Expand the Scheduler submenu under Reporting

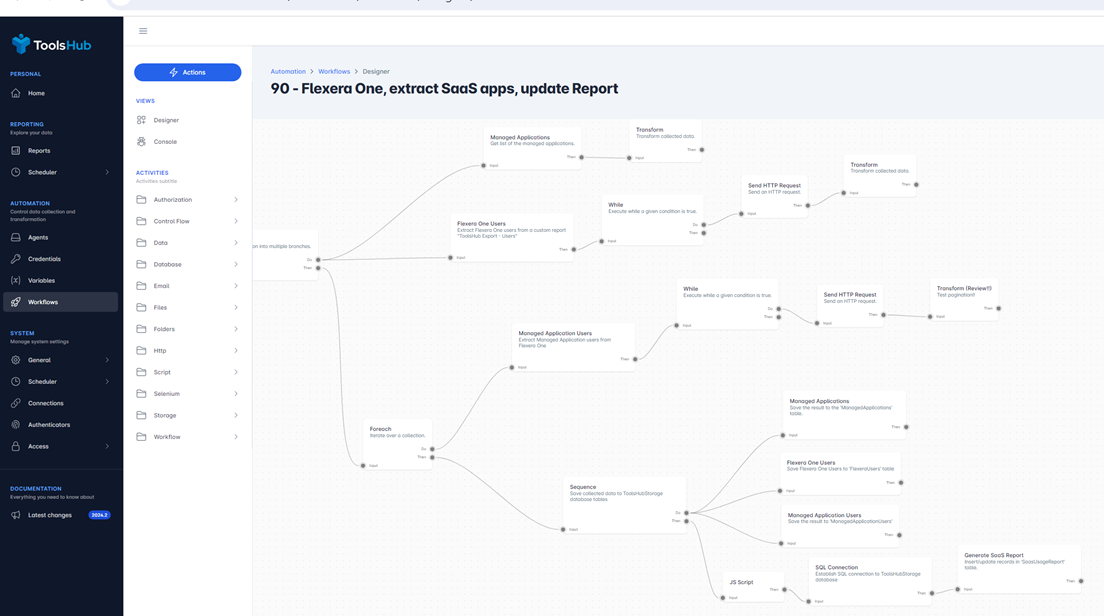[107, 172]
